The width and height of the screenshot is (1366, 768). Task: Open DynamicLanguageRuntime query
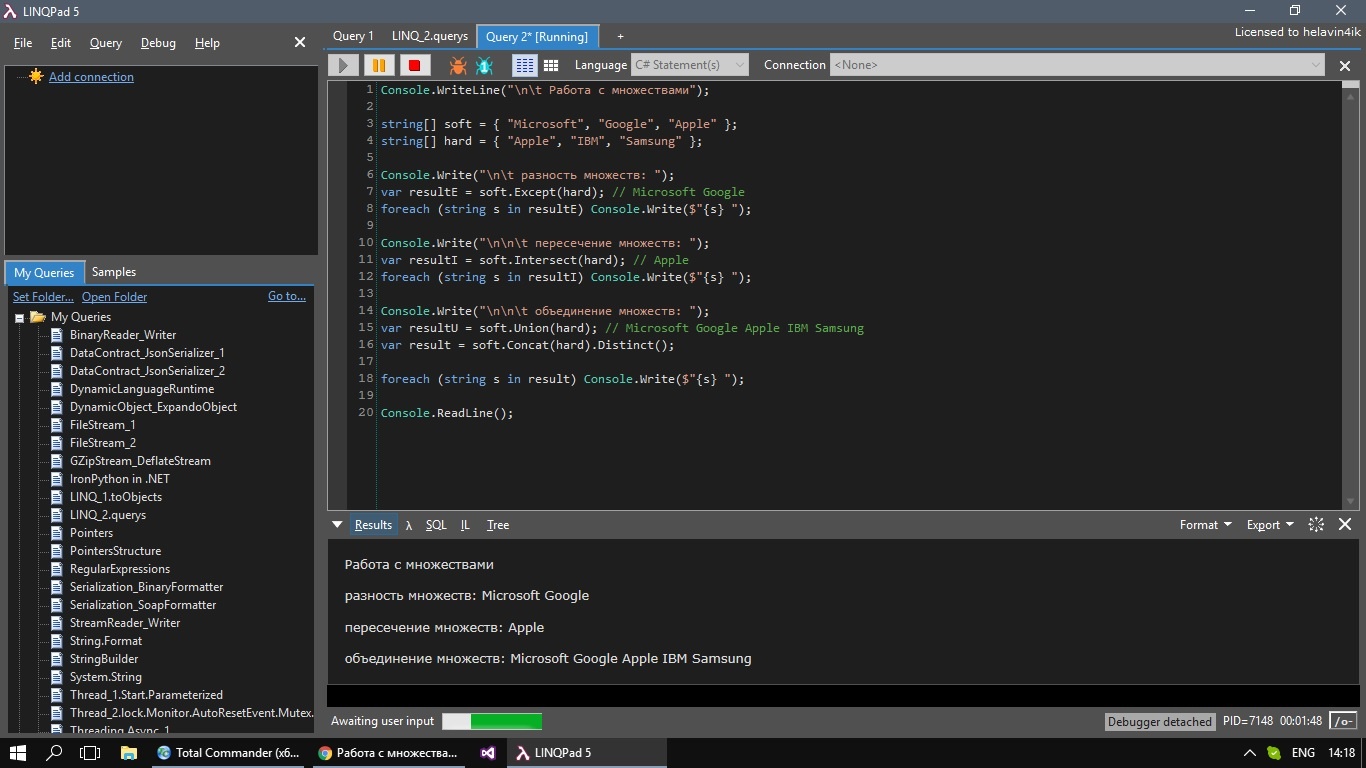click(142, 389)
